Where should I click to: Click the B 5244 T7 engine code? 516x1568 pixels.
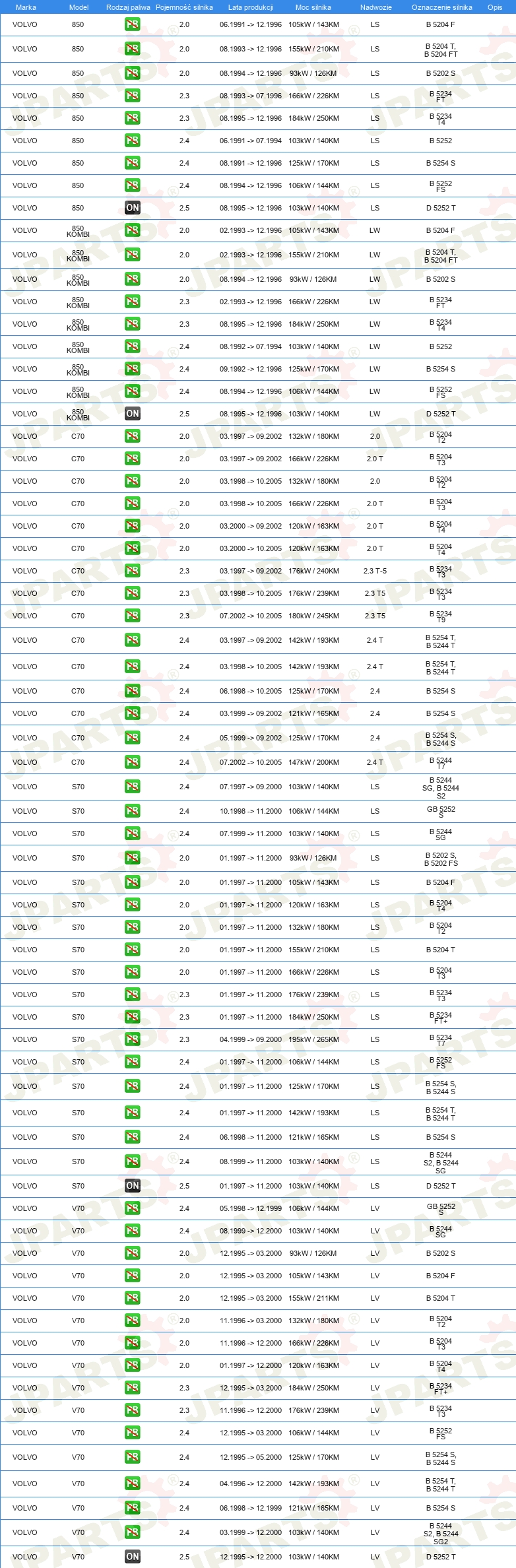point(441,763)
